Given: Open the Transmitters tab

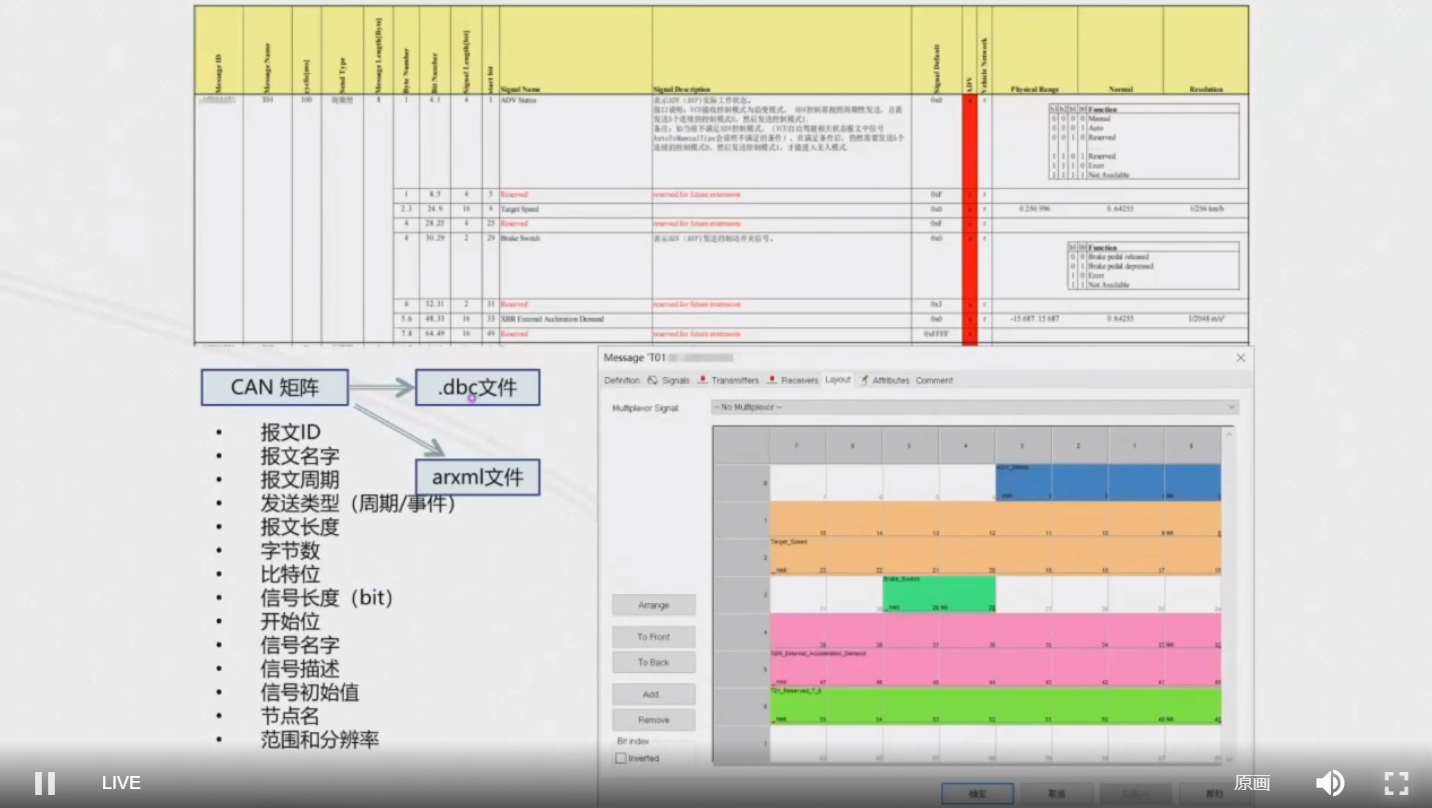Looking at the screenshot, I should coord(729,380).
